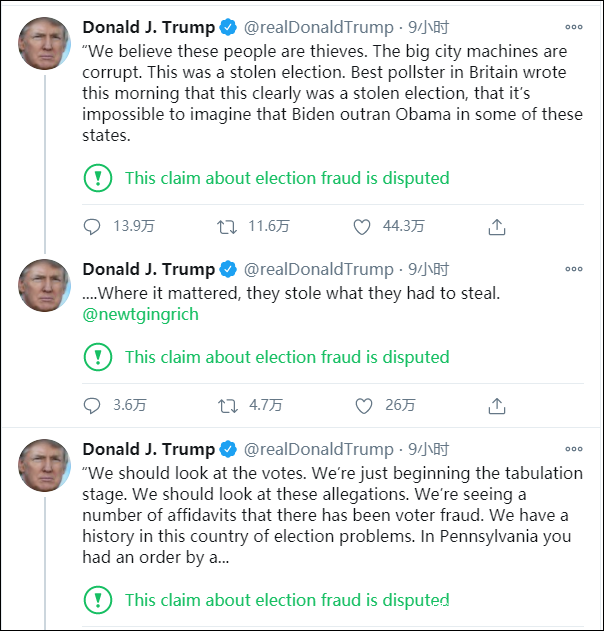Share the first stolen election tweet
The height and width of the screenshot is (631, 604).
coord(496,227)
